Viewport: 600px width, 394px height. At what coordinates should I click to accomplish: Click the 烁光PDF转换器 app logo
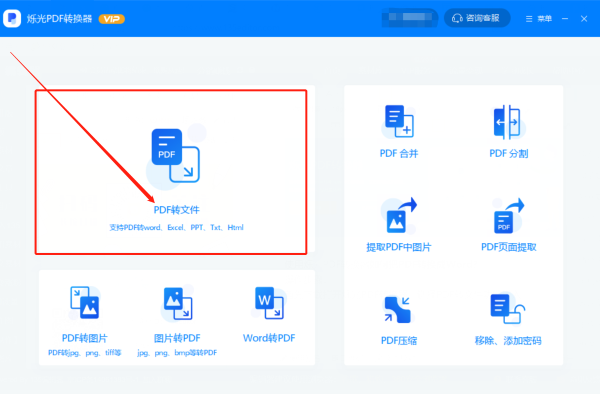(x=12, y=18)
